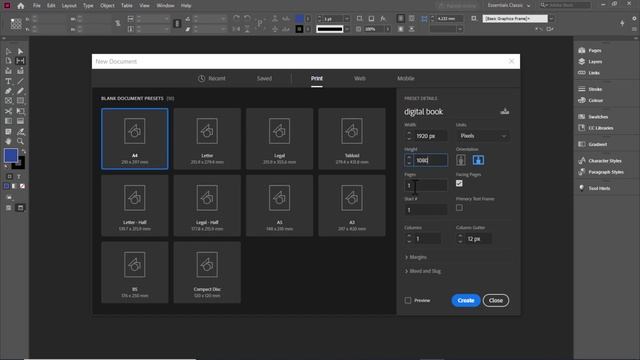Open the Tool Hints panel

(x=595, y=188)
